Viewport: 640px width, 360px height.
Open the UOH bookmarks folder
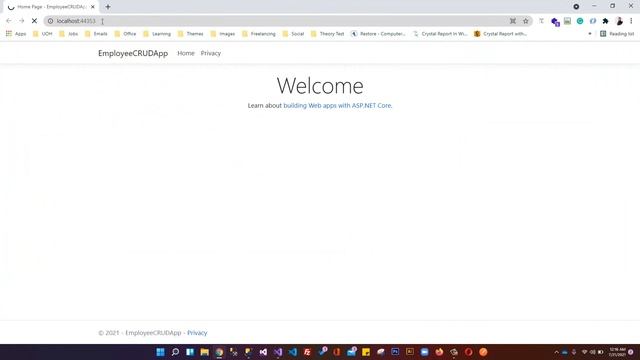coord(42,34)
